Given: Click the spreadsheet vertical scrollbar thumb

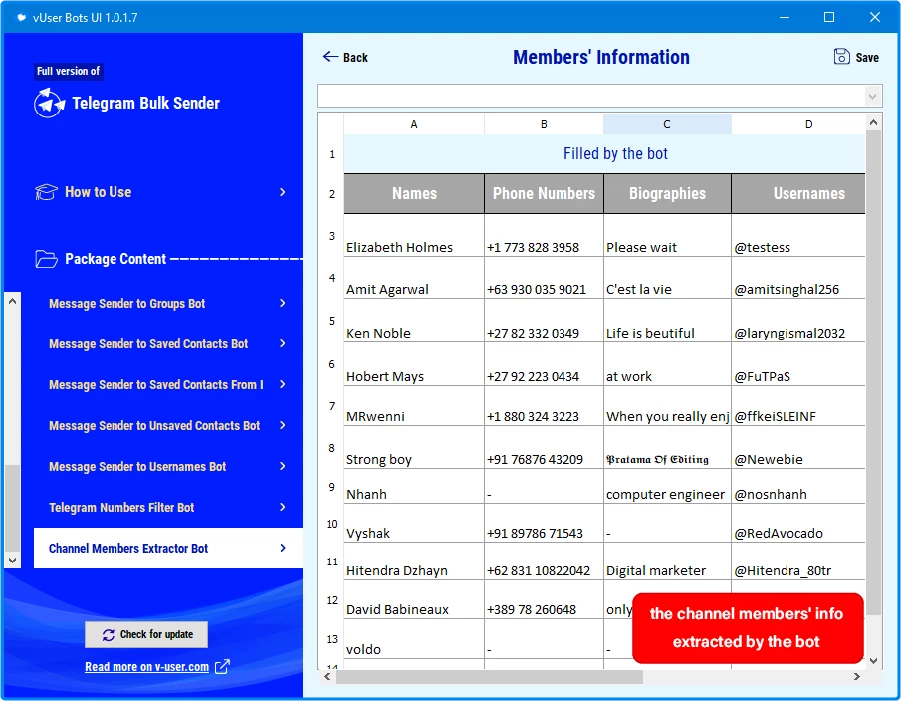Looking at the screenshot, I should (873, 372).
